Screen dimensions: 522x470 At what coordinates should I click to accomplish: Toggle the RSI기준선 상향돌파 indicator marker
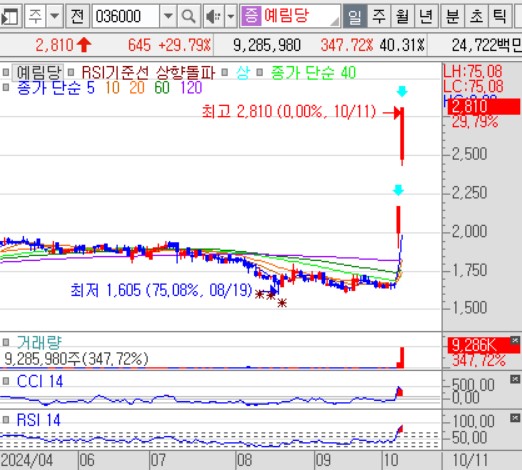[x=70, y=72]
